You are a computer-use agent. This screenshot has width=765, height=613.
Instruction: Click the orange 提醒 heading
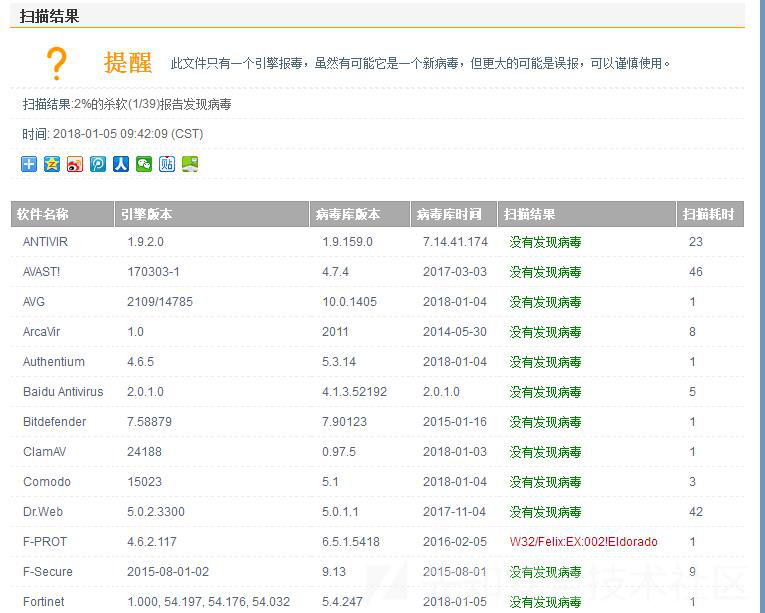[128, 63]
